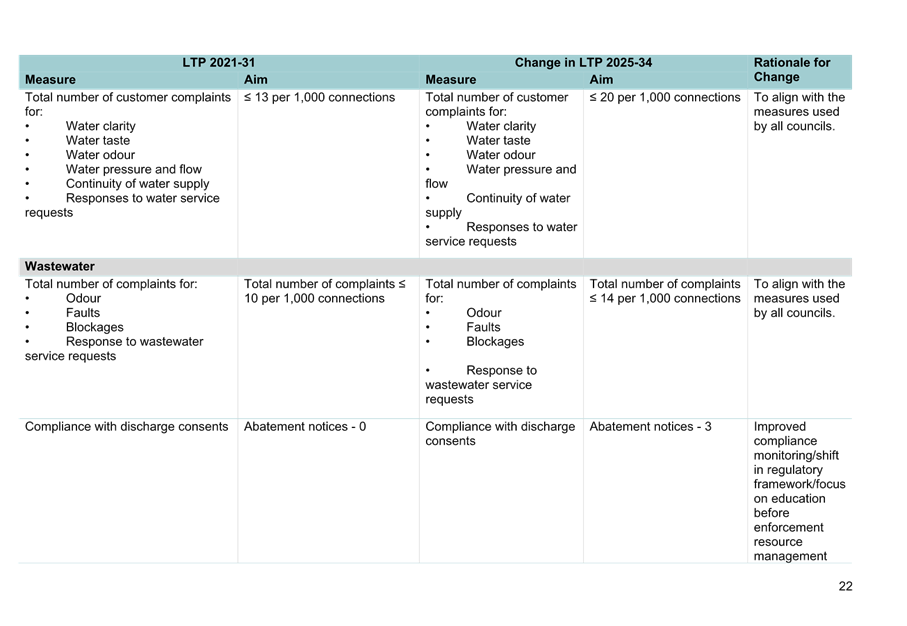Screen dimensions: 907x626
Task: Select the "≤ 14 per 1,000 connections" complaints aim
Action: (x=664, y=292)
